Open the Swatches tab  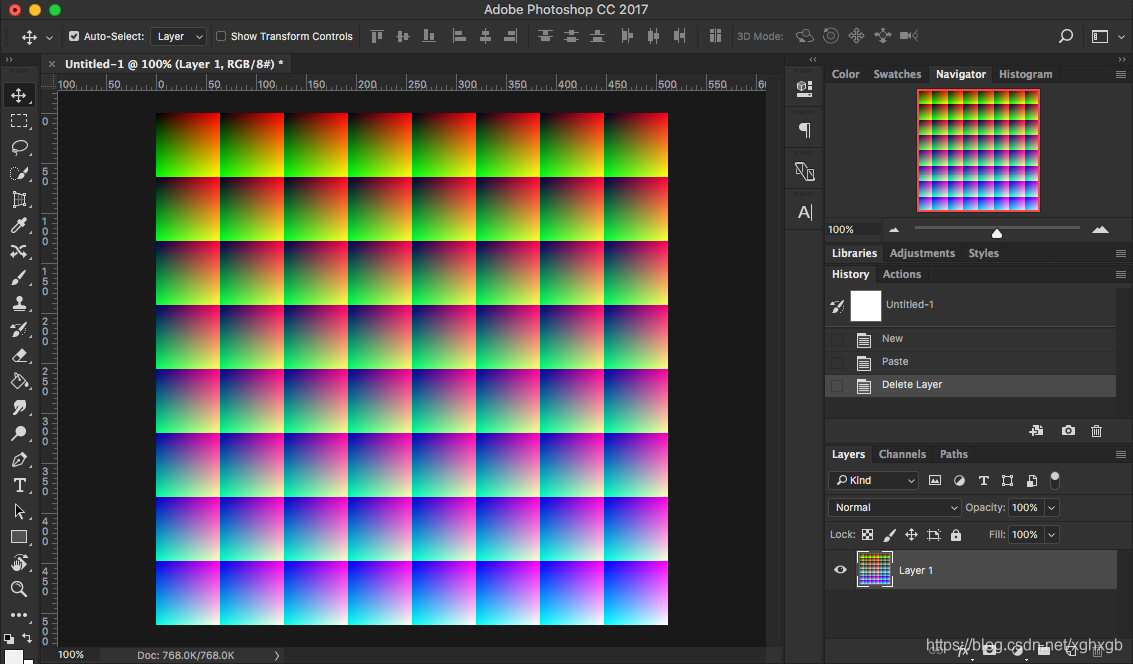(x=897, y=74)
